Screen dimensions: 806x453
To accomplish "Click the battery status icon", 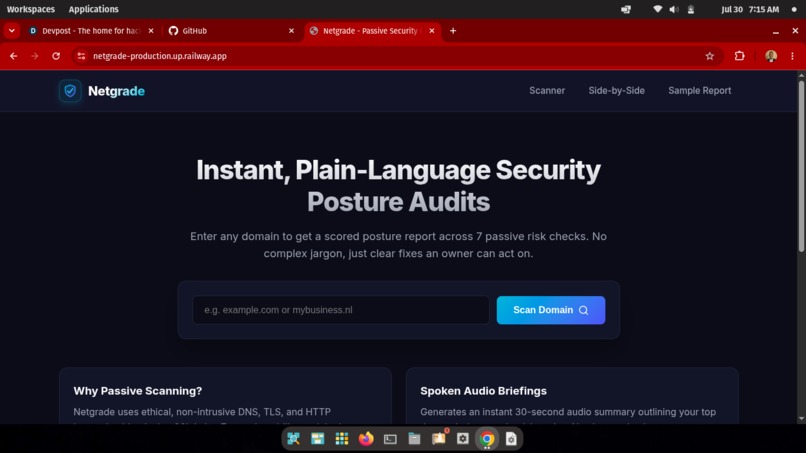I will tap(691, 9).
